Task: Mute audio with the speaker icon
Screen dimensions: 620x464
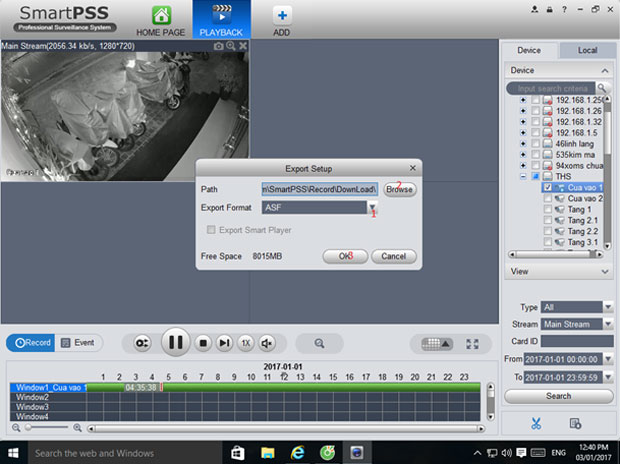Action: (267, 342)
